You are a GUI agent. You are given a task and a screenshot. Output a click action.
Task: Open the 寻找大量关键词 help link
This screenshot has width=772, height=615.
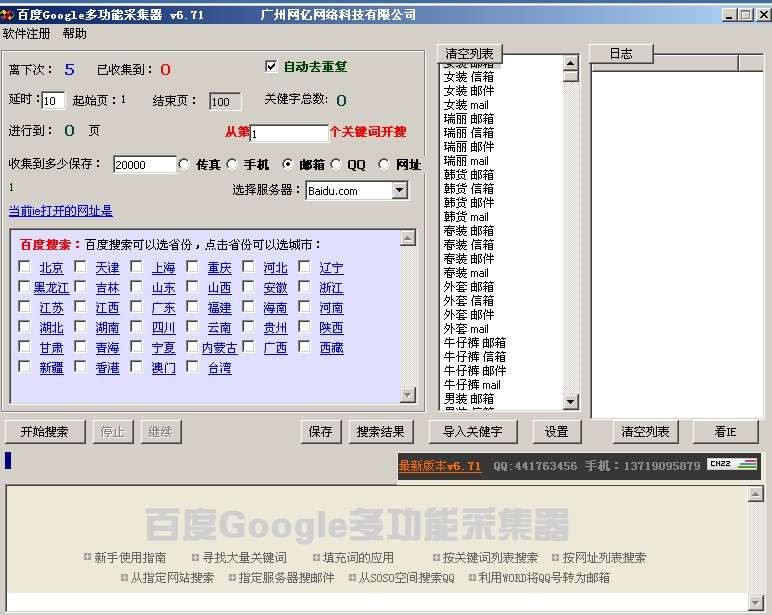(x=244, y=557)
